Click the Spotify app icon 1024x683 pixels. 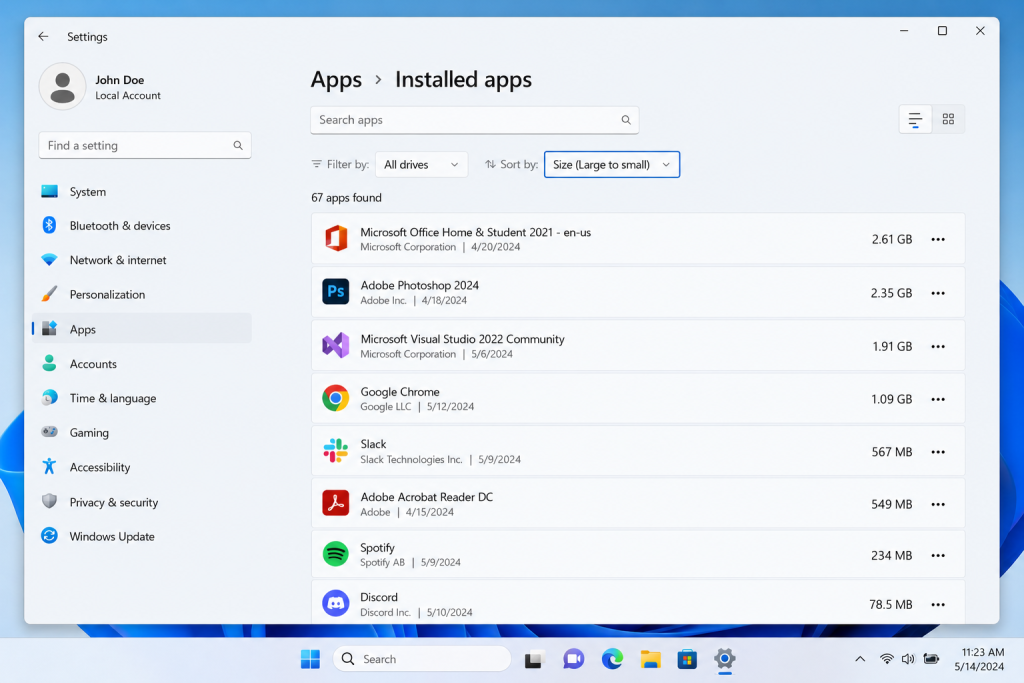pyautogui.click(x=336, y=554)
